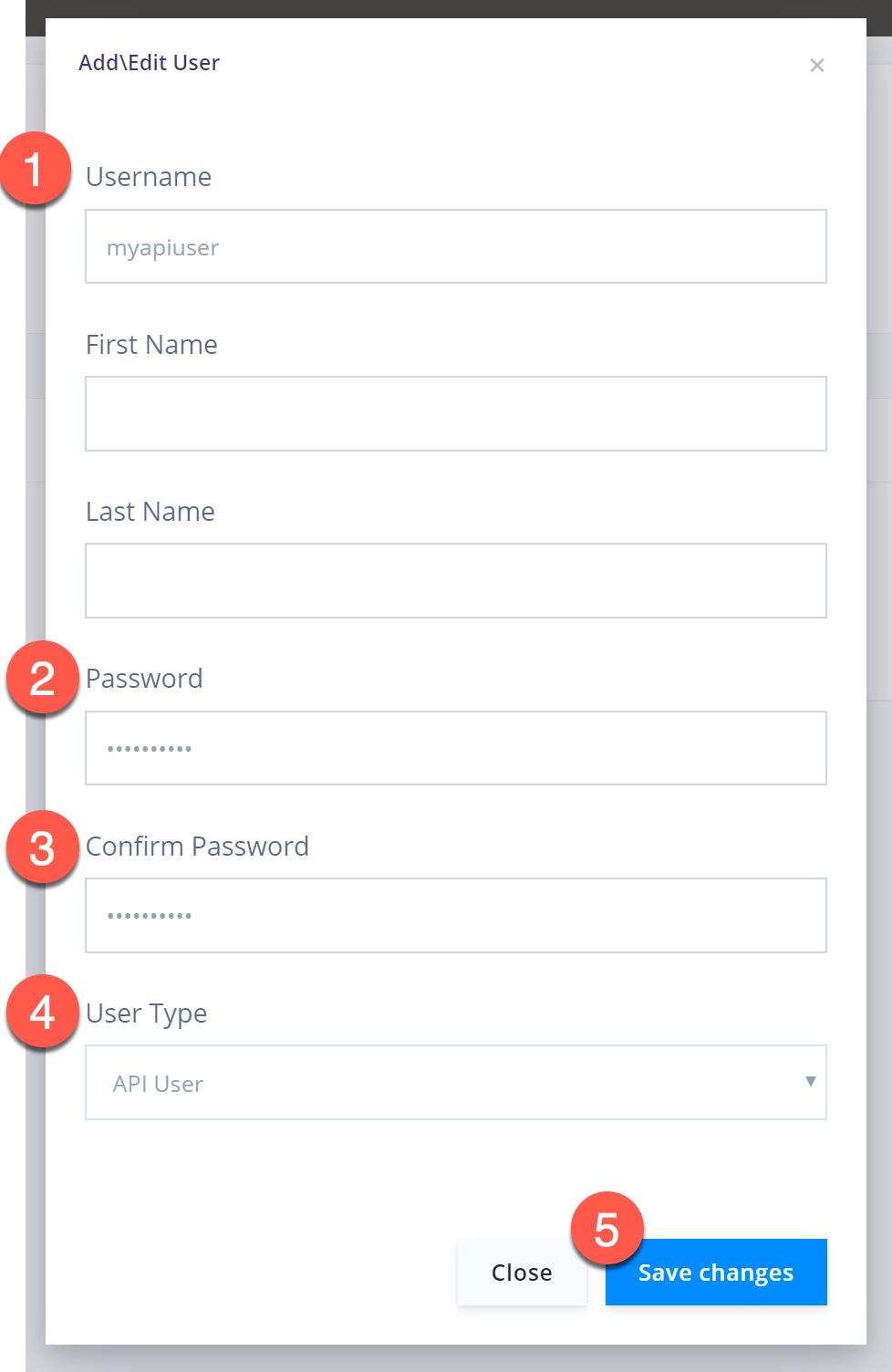Save changes to the user
Screen dimensions: 892x1372
click(716, 1272)
